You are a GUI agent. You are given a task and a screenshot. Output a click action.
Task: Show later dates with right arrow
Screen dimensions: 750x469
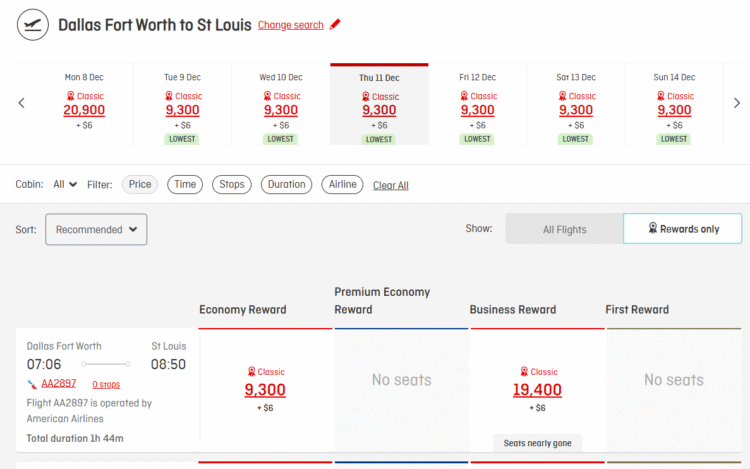(737, 103)
